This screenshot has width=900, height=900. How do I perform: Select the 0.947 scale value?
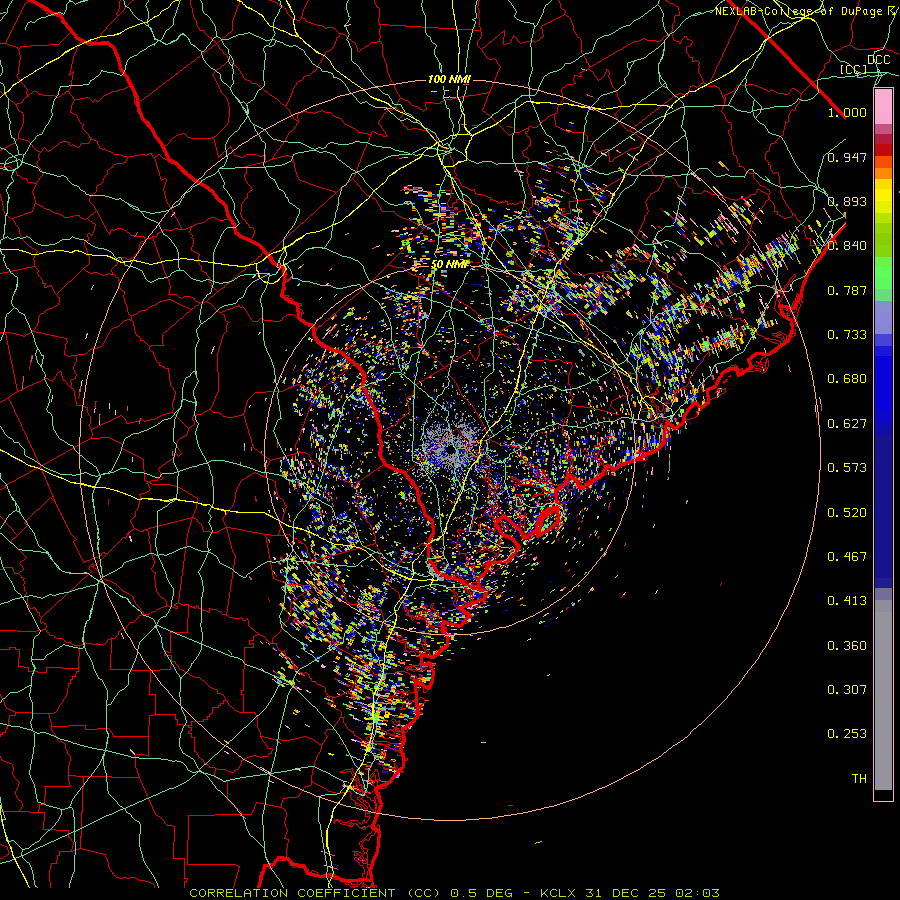[x=847, y=157]
